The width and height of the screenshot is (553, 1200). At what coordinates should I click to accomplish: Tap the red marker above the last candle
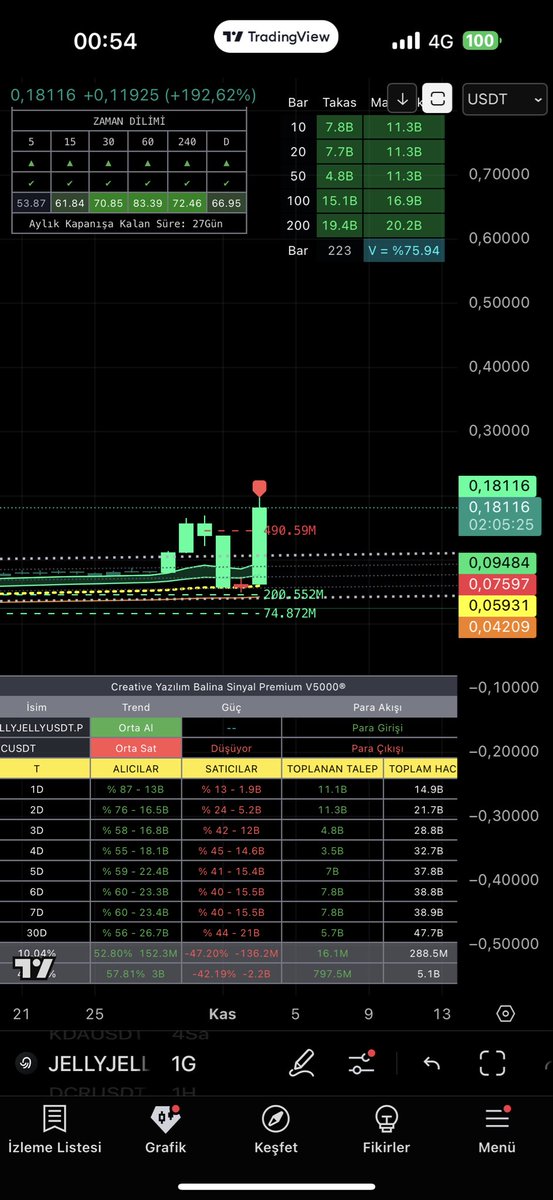[x=260, y=490]
